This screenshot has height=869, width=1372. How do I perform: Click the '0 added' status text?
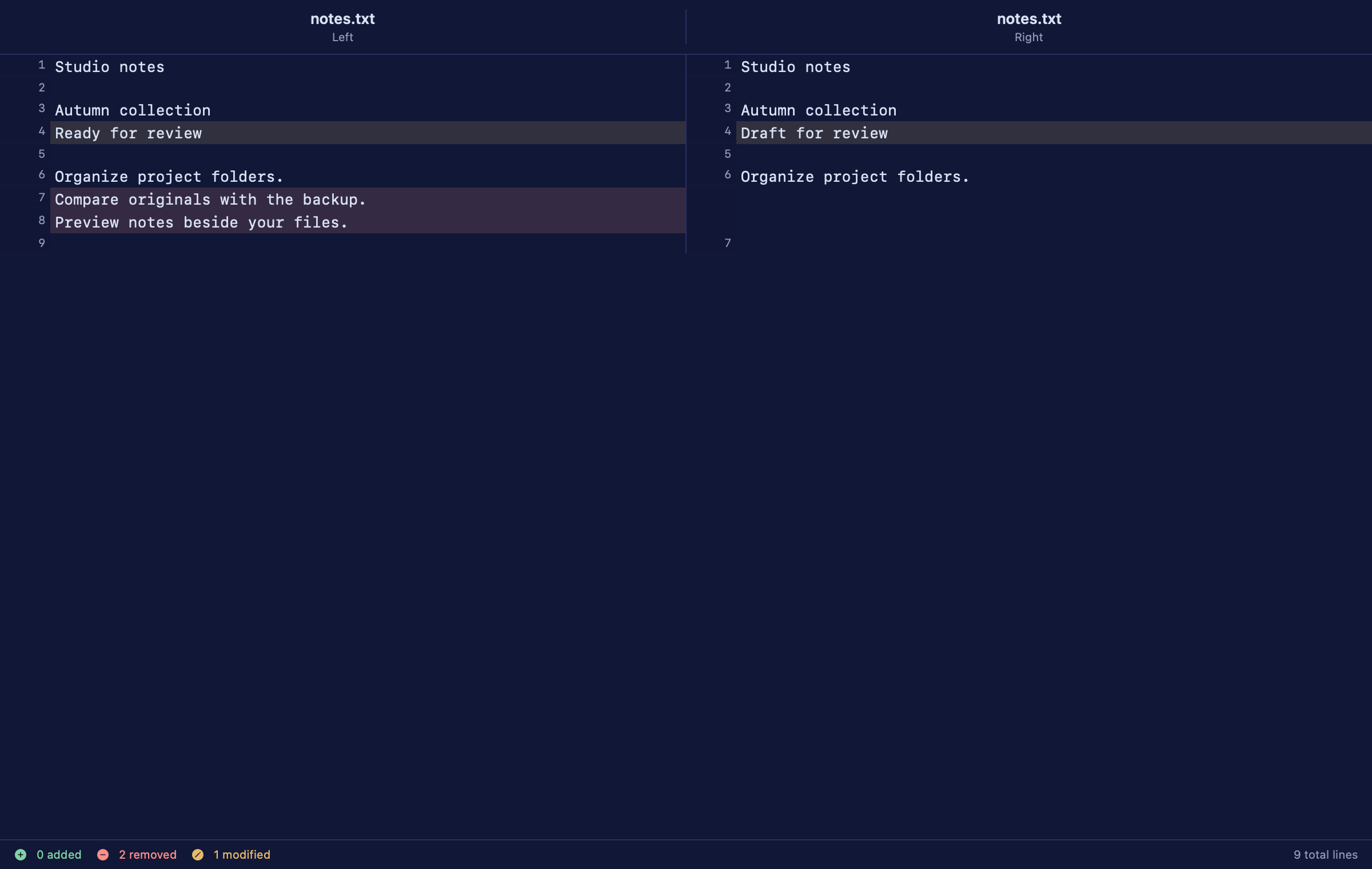click(x=59, y=855)
